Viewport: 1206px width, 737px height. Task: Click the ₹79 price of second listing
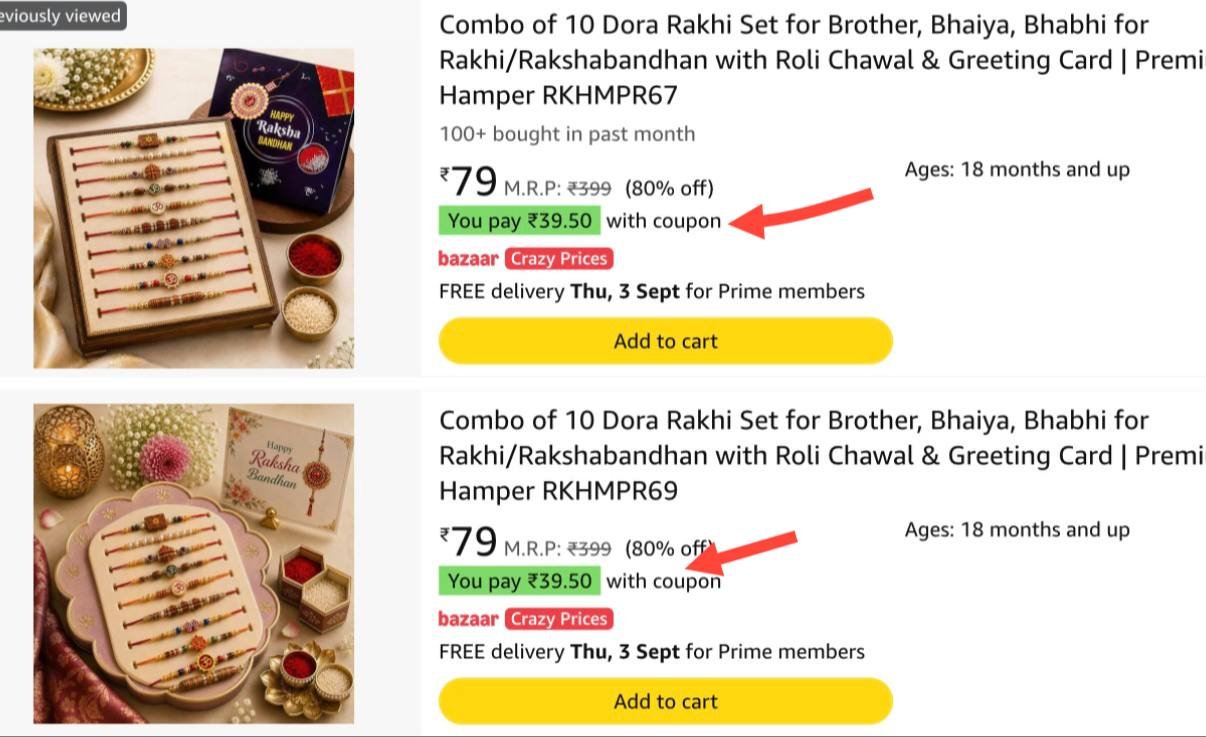(469, 542)
